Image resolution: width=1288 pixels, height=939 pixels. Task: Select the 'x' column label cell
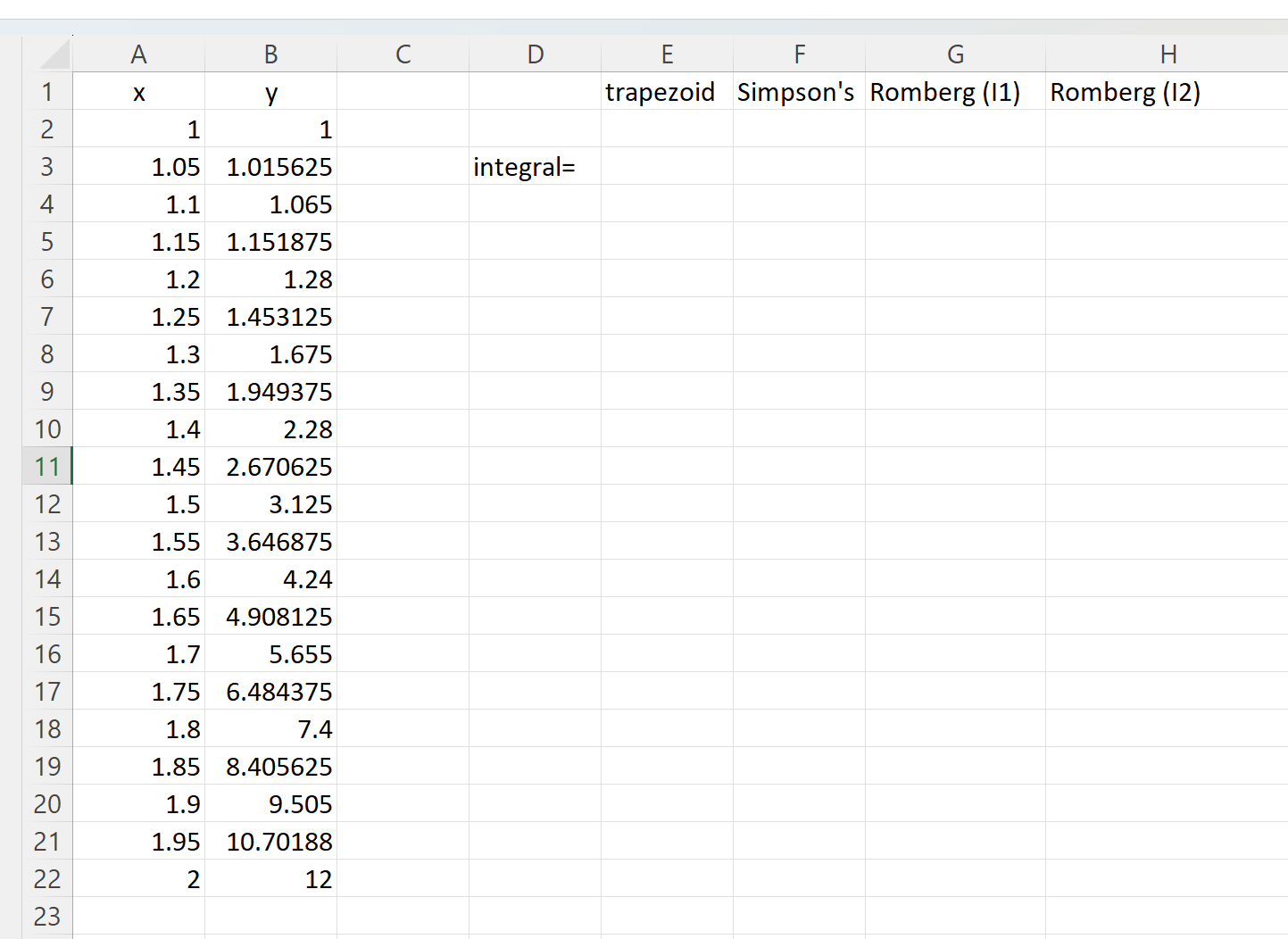pos(139,91)
